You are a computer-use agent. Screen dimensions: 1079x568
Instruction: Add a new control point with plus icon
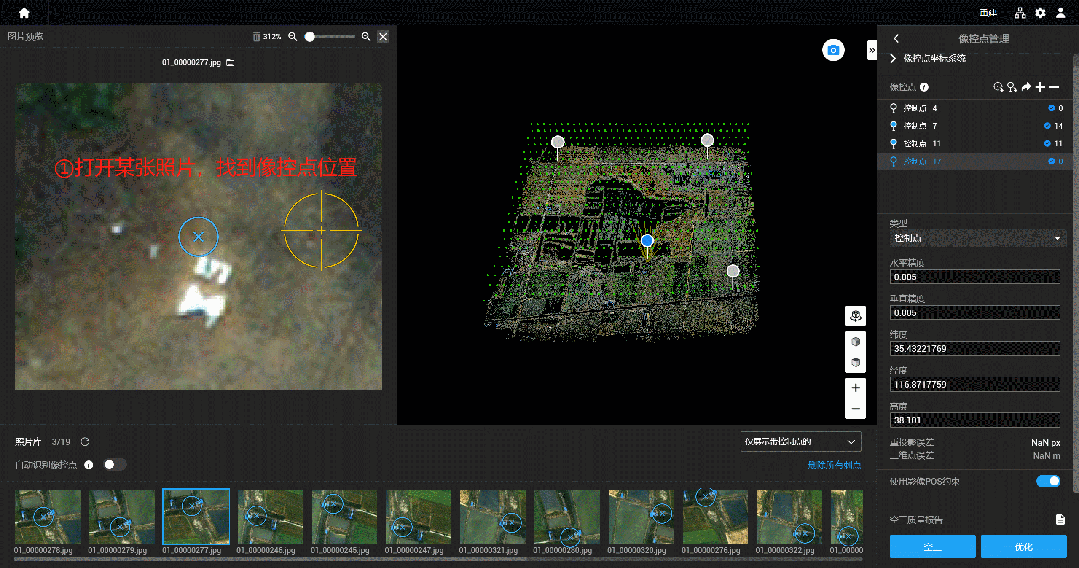point(1040,87)
